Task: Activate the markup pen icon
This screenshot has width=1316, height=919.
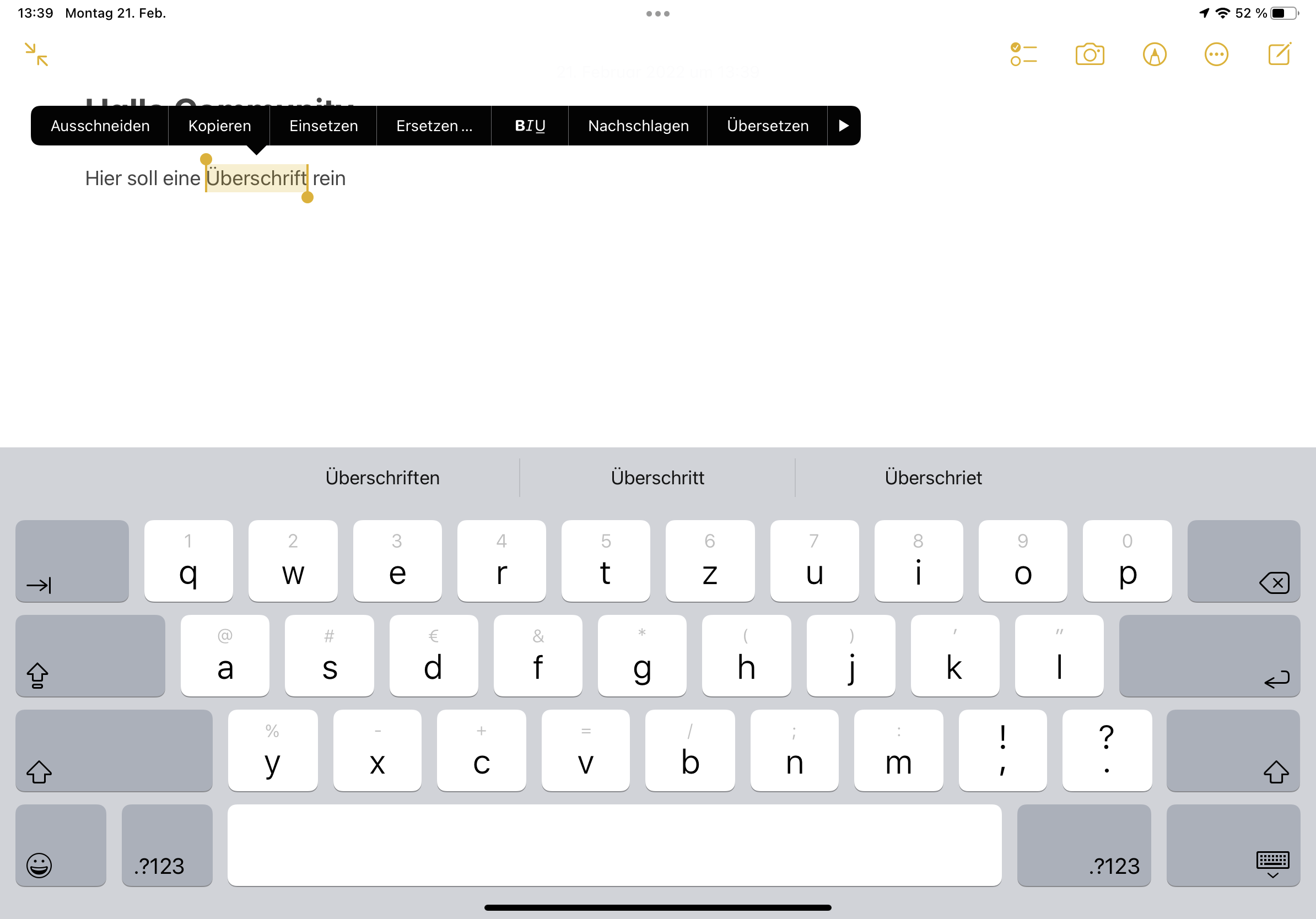Action: [x=1154, y=55]
